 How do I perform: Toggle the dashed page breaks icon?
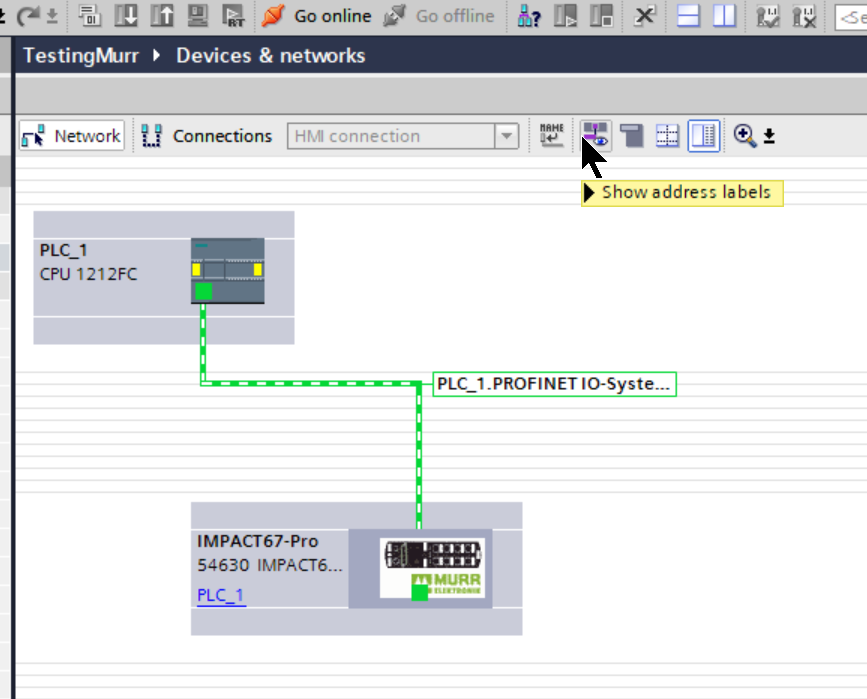667,135
